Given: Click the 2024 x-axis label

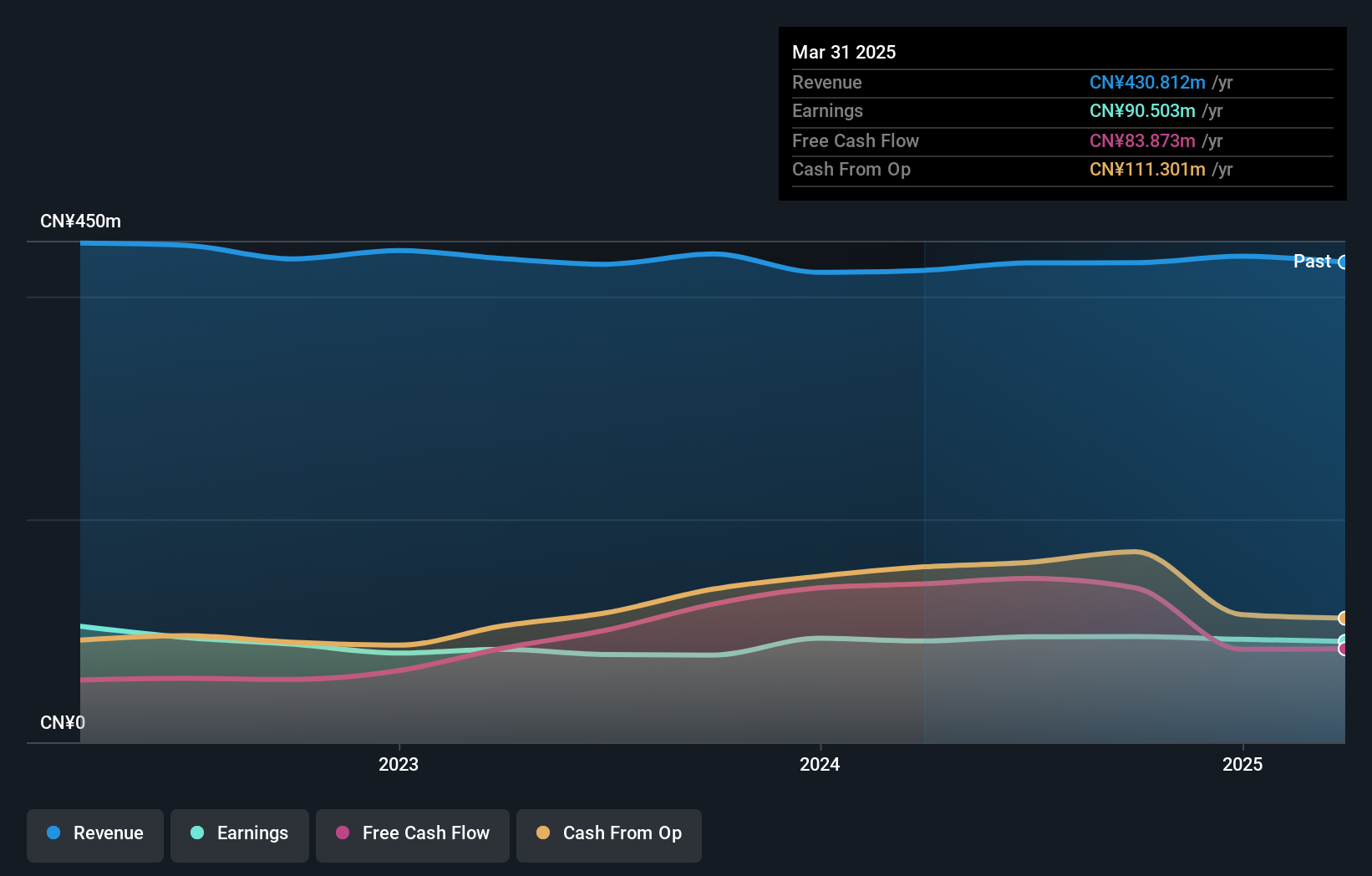Looking at the screenshot, I should (x=820, y=764).
